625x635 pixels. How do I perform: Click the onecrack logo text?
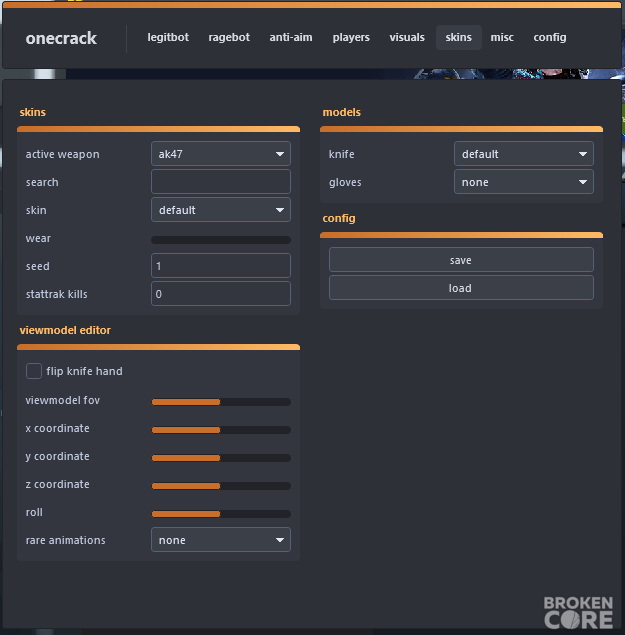[61, 38]
